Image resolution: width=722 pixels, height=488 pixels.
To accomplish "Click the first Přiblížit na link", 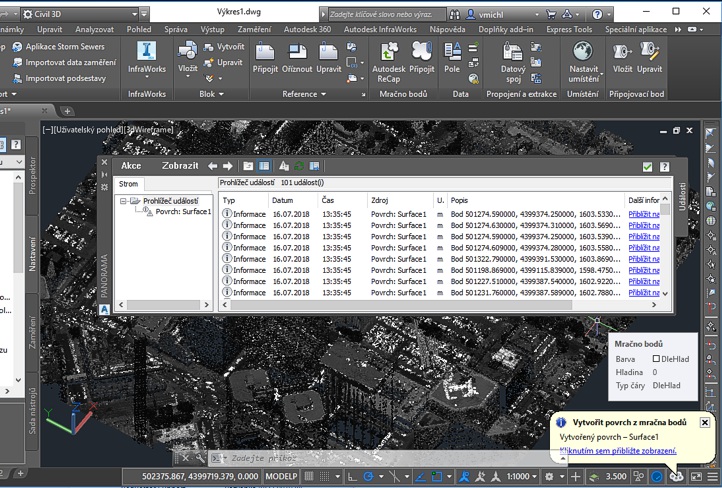I will point(644,214).
